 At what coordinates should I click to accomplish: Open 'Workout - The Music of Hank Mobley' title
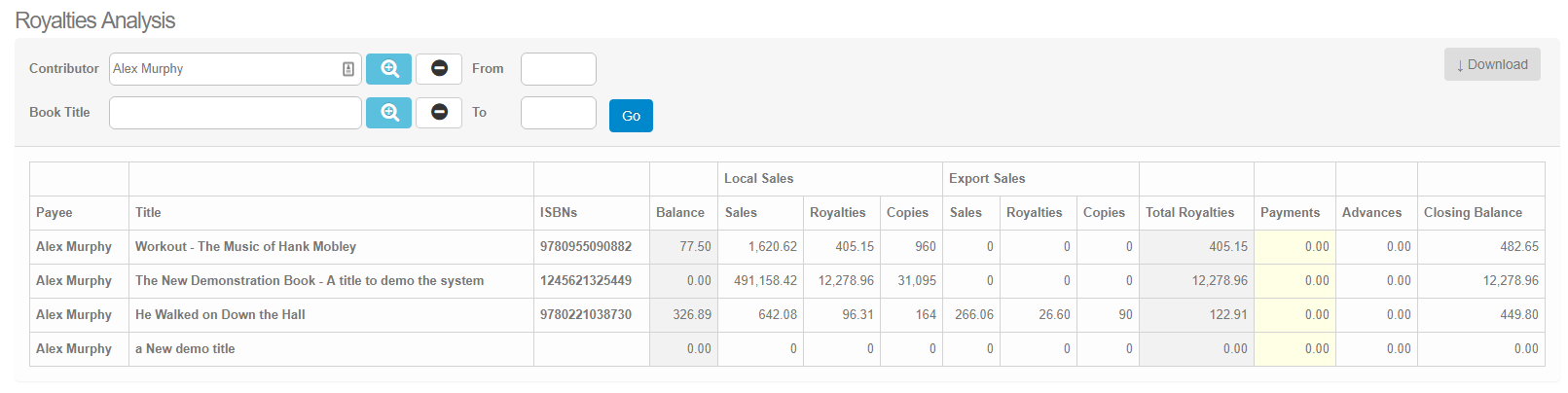pos(245,247)
